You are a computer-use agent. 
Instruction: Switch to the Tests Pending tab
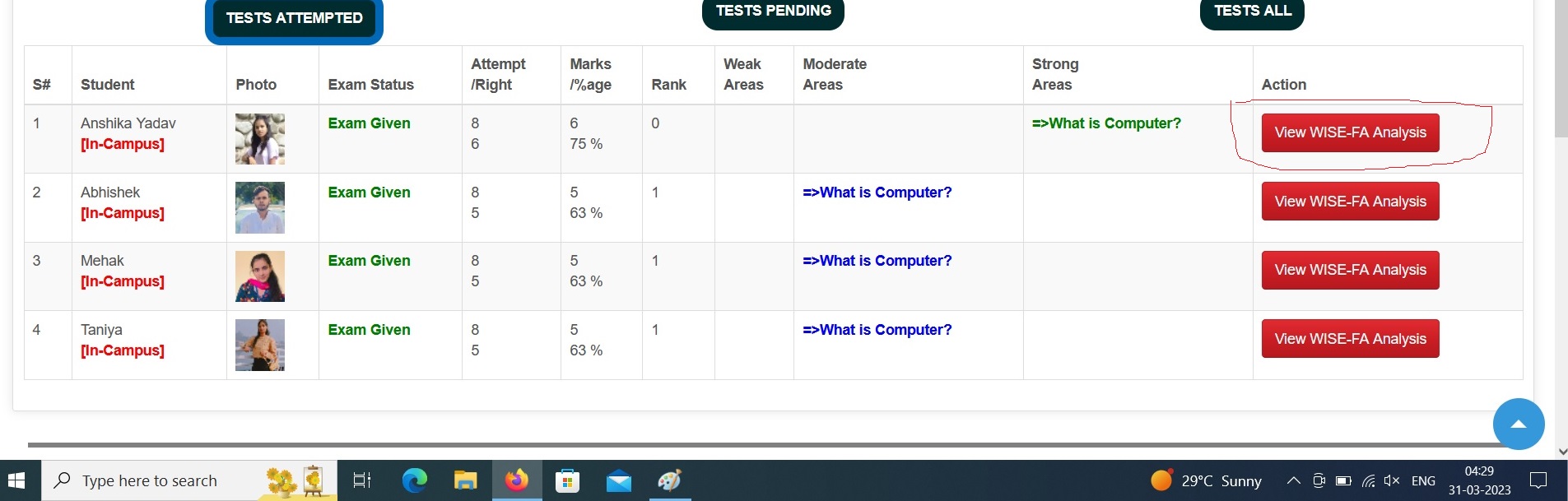[773, 12]
